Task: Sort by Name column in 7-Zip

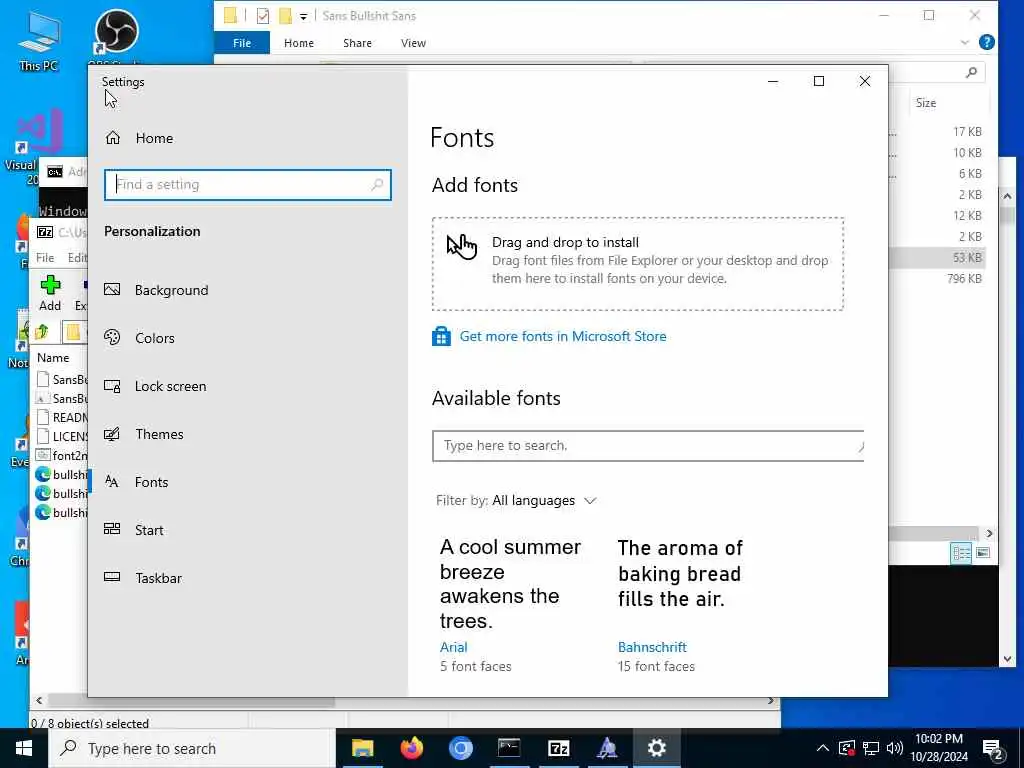Action: tap(53, 358)
